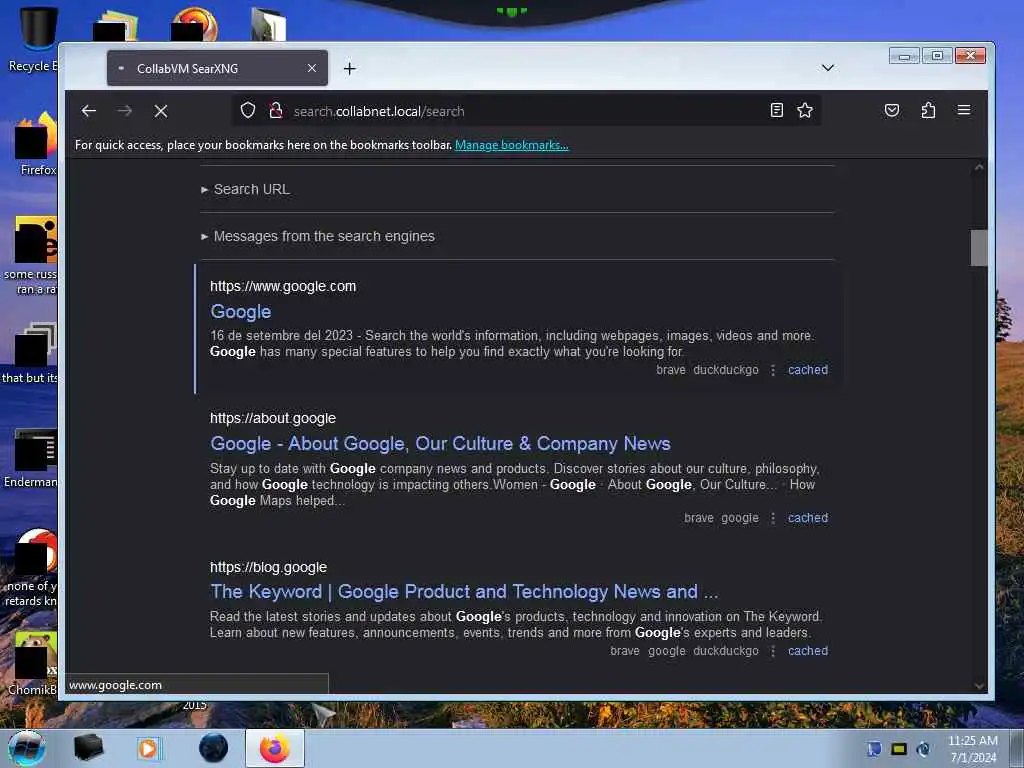Open cached version of about.google result
Image resolution: width=1024 pixels, height=768 pixels.
point(808,518)
